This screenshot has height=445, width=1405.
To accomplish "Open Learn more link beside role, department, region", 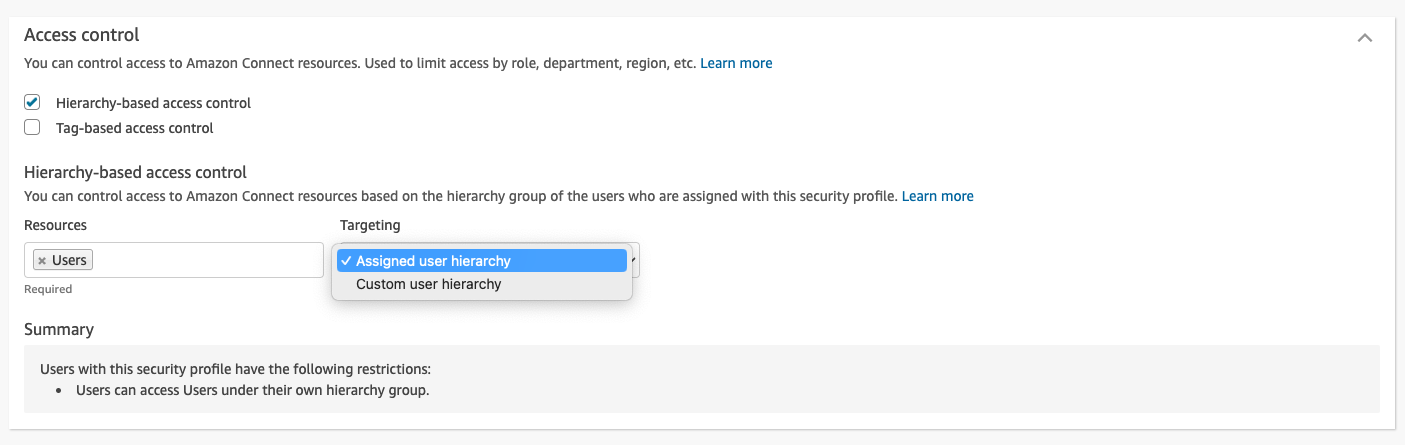I will pyautogui.click(x=736, y=63).
